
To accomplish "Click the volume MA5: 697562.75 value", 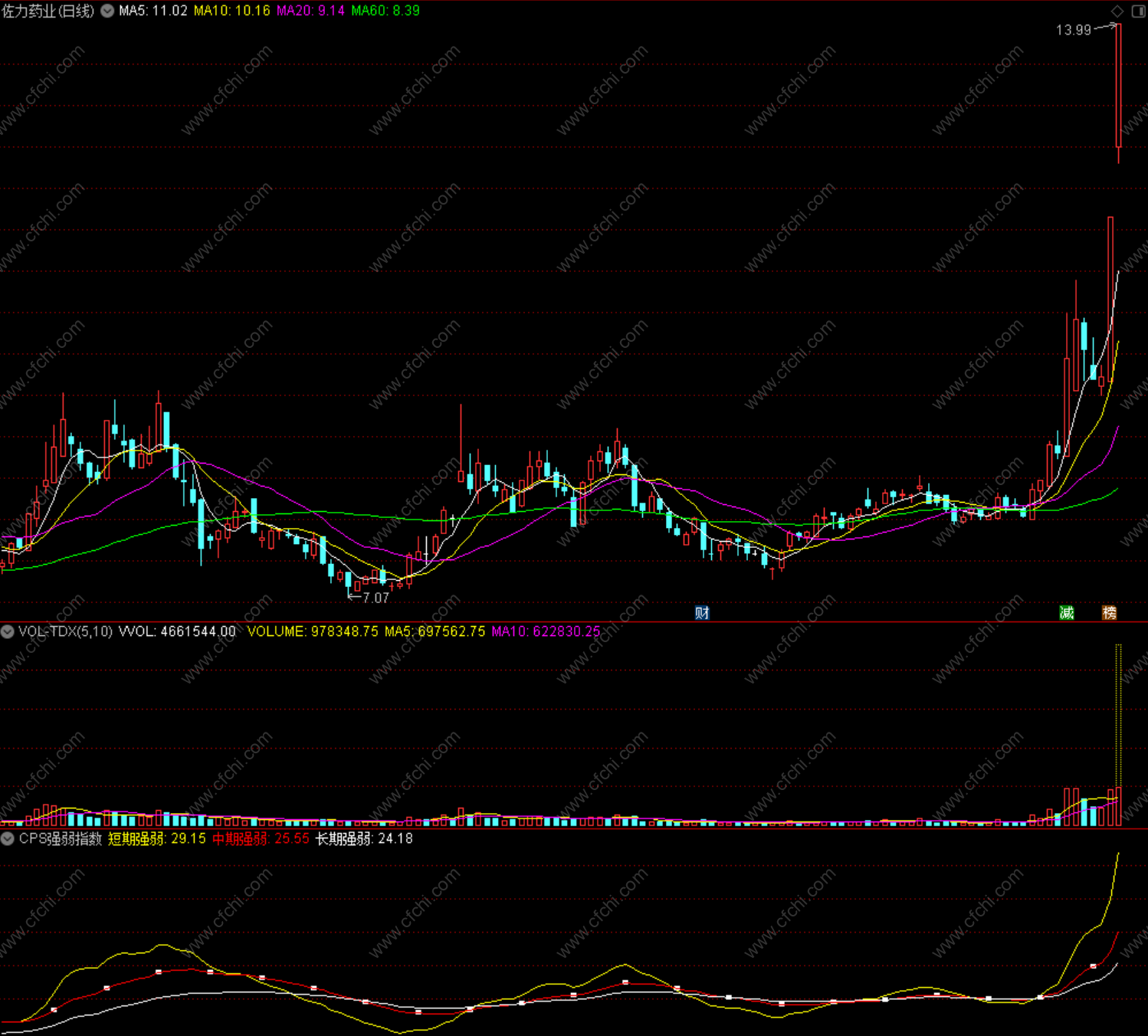I will [x=435, y=631].
